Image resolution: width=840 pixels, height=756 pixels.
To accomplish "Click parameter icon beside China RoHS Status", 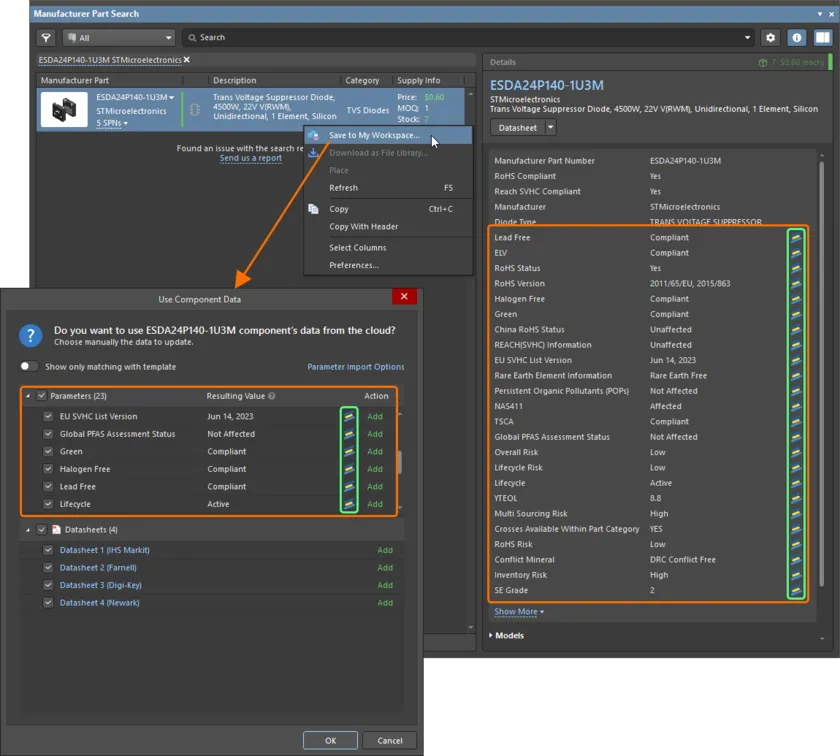I will (x=796, y=330).
